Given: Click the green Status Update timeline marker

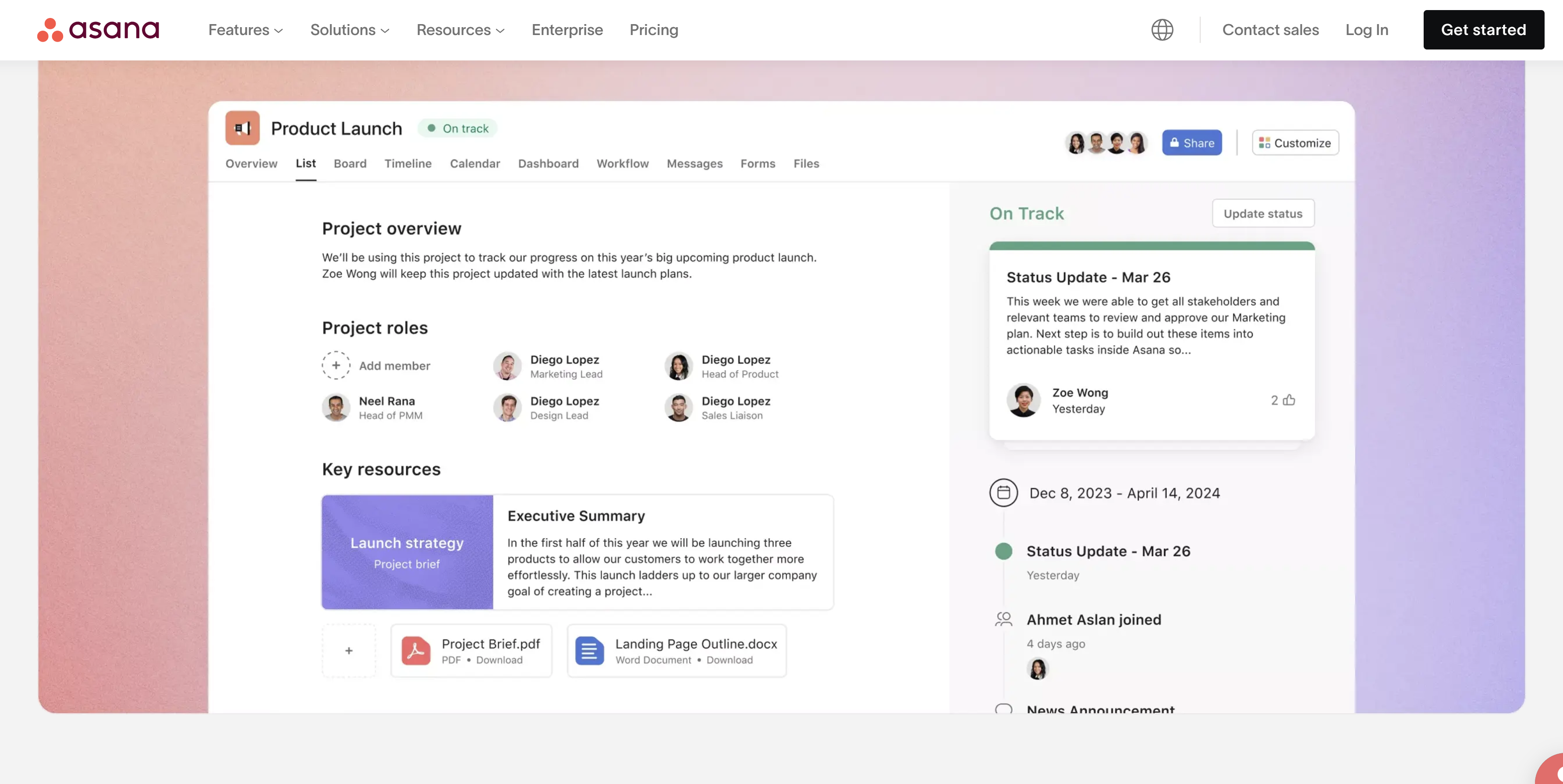Looking at the screenshot, I should pyautogui.click(x=1003, y=551).
